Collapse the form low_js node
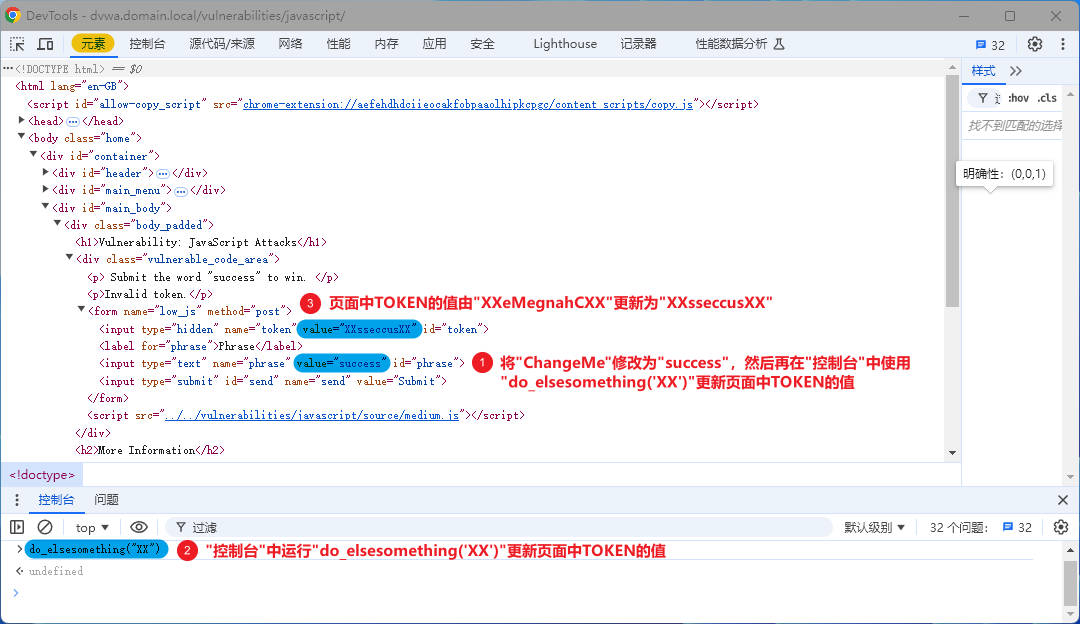Screen dimensions: 1080x624 pos(81,310)
